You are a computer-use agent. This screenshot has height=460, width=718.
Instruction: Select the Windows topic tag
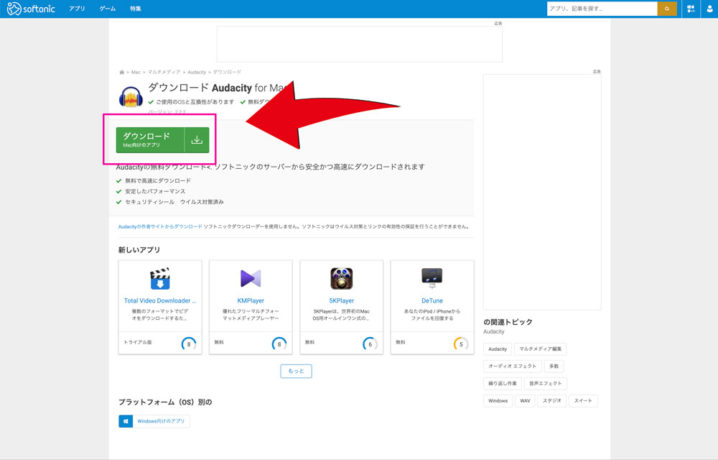[498, 401]
